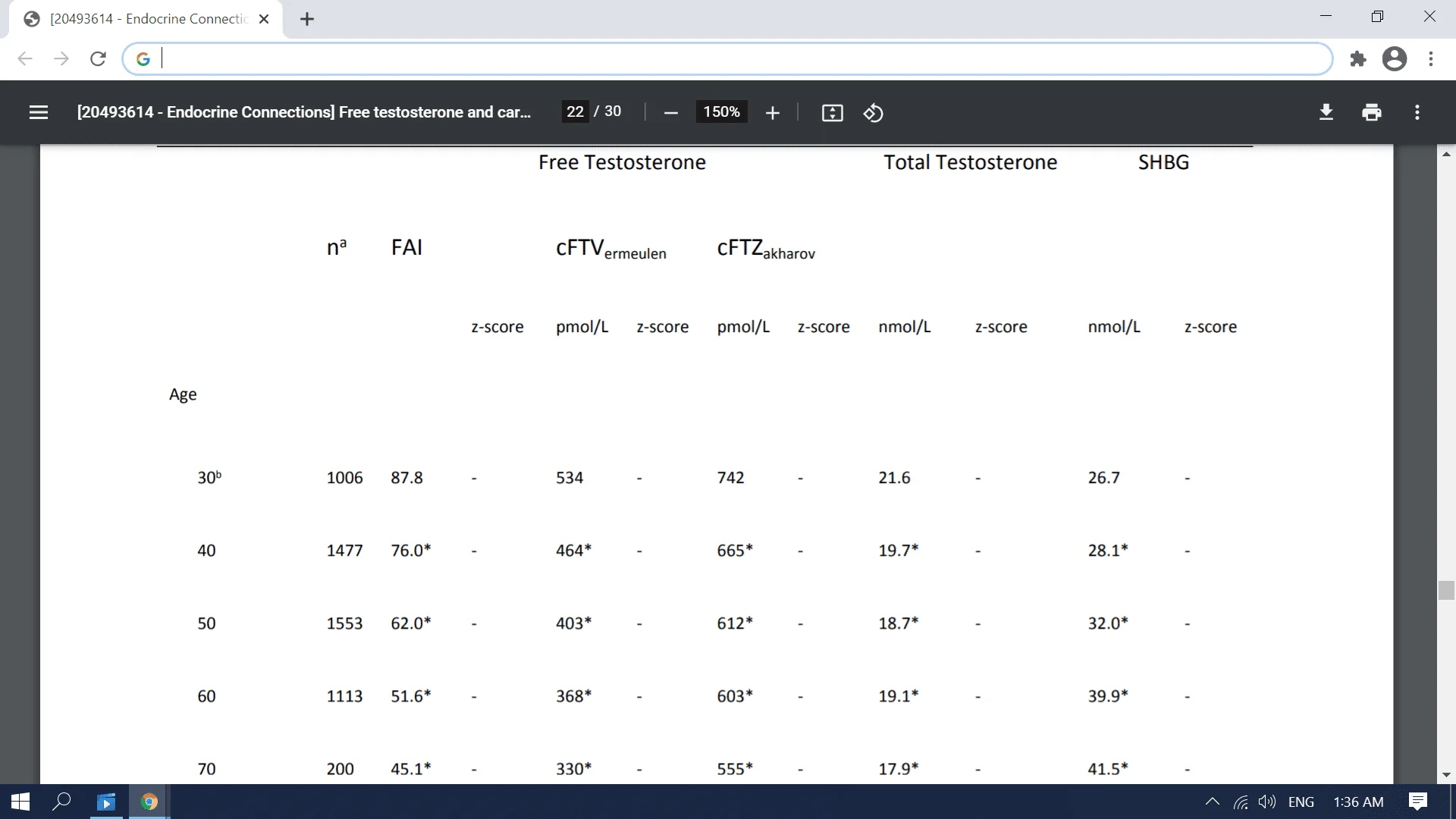Open the Windows notification center
Screen dimensions: 1456x819
pyautogui.click(x=1417, y=802)
